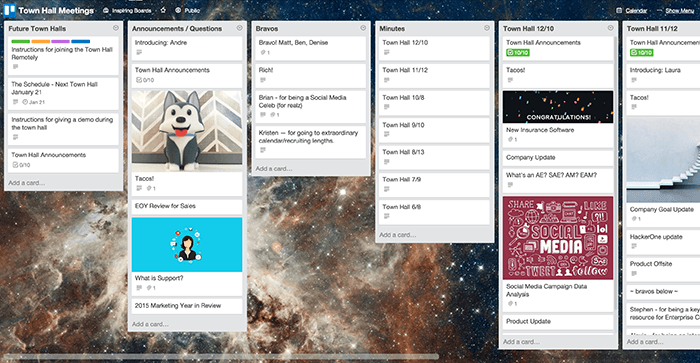
Task: Click description icon on Introducing: Laura card
Action: coord(634,80)
